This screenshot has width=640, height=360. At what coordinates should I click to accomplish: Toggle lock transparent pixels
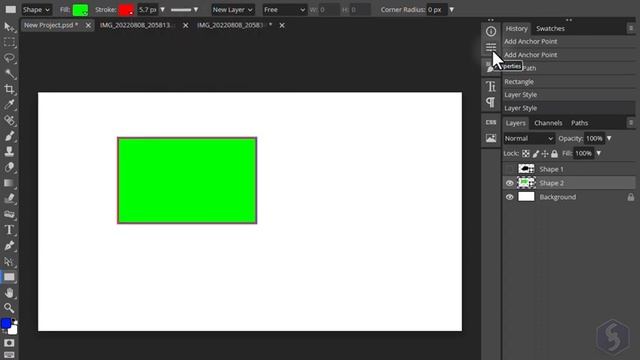tap(526, 153)
